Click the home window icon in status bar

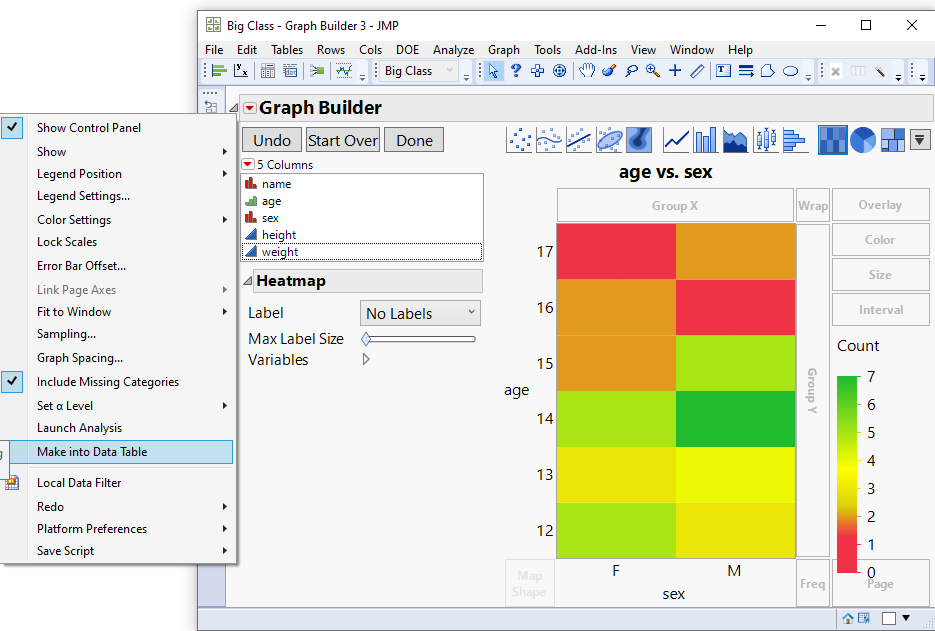(x=847, y=618)
